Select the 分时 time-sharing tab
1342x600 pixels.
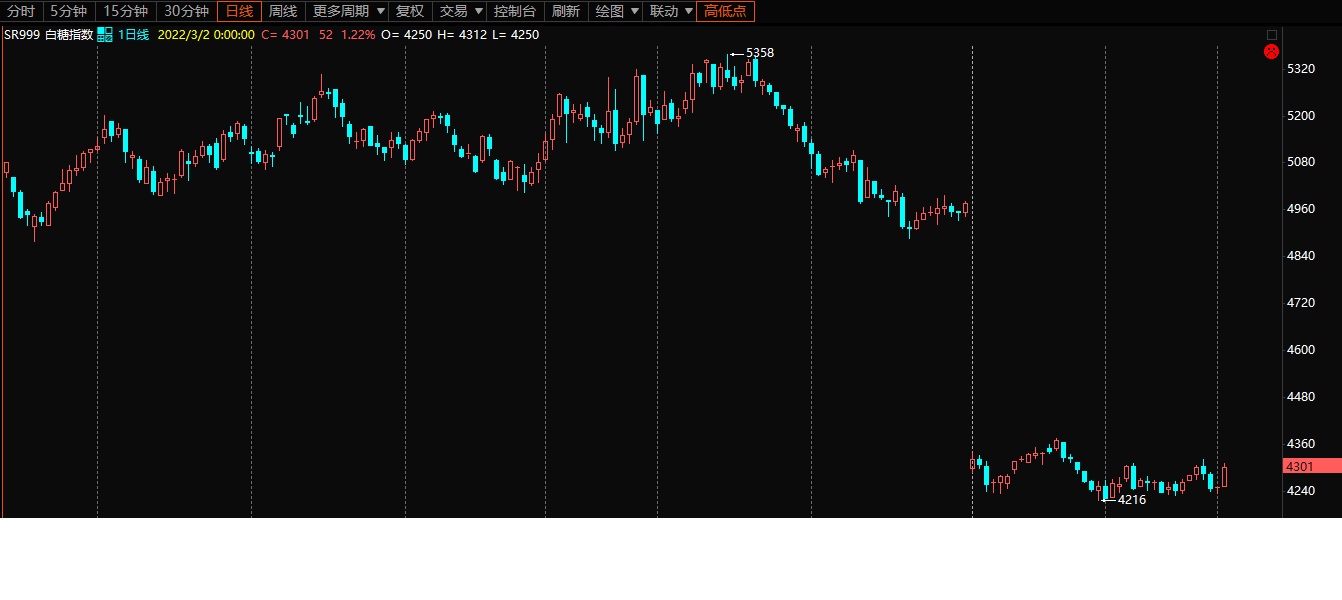[21, 12]
